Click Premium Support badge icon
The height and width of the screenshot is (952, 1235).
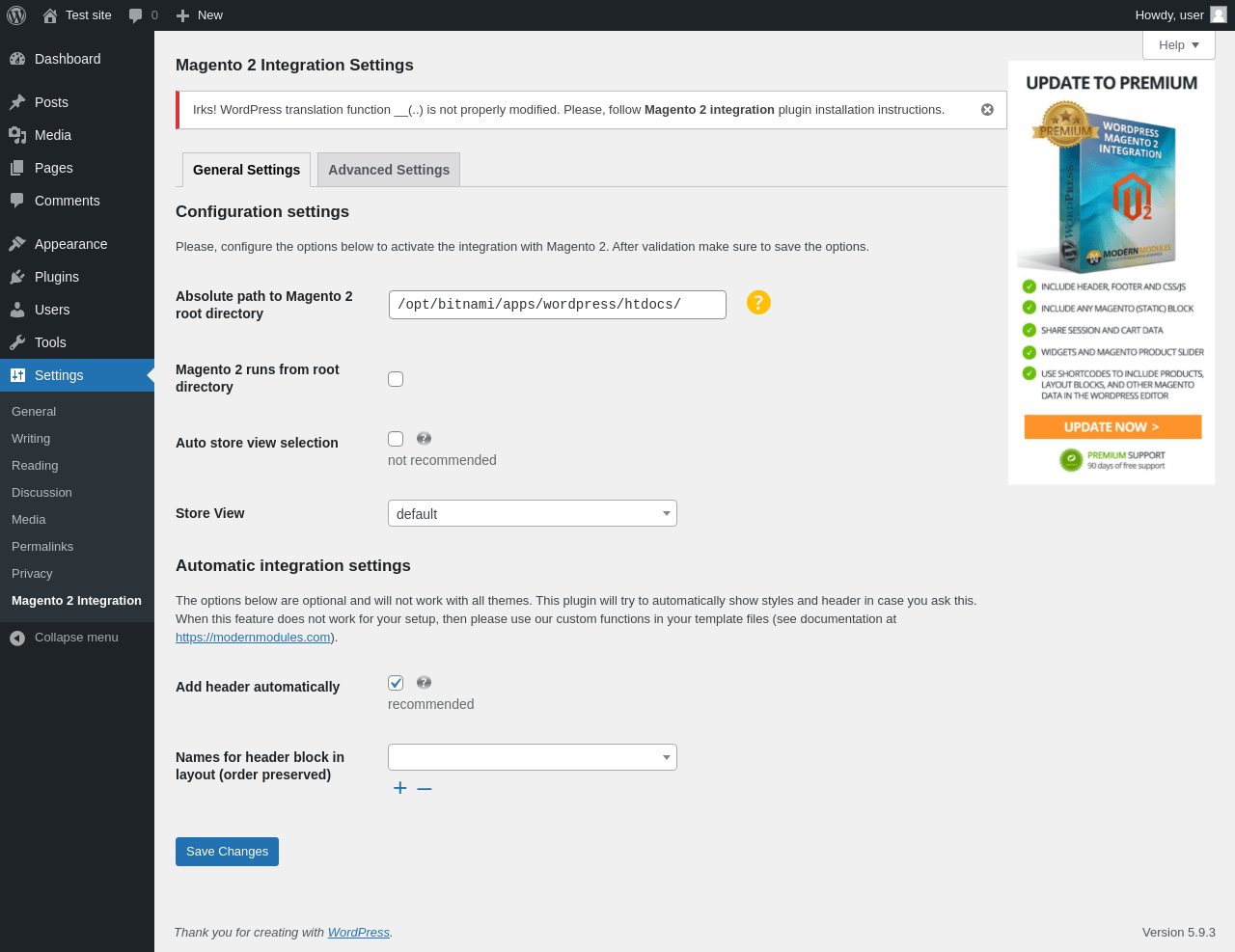(1071, 460)
